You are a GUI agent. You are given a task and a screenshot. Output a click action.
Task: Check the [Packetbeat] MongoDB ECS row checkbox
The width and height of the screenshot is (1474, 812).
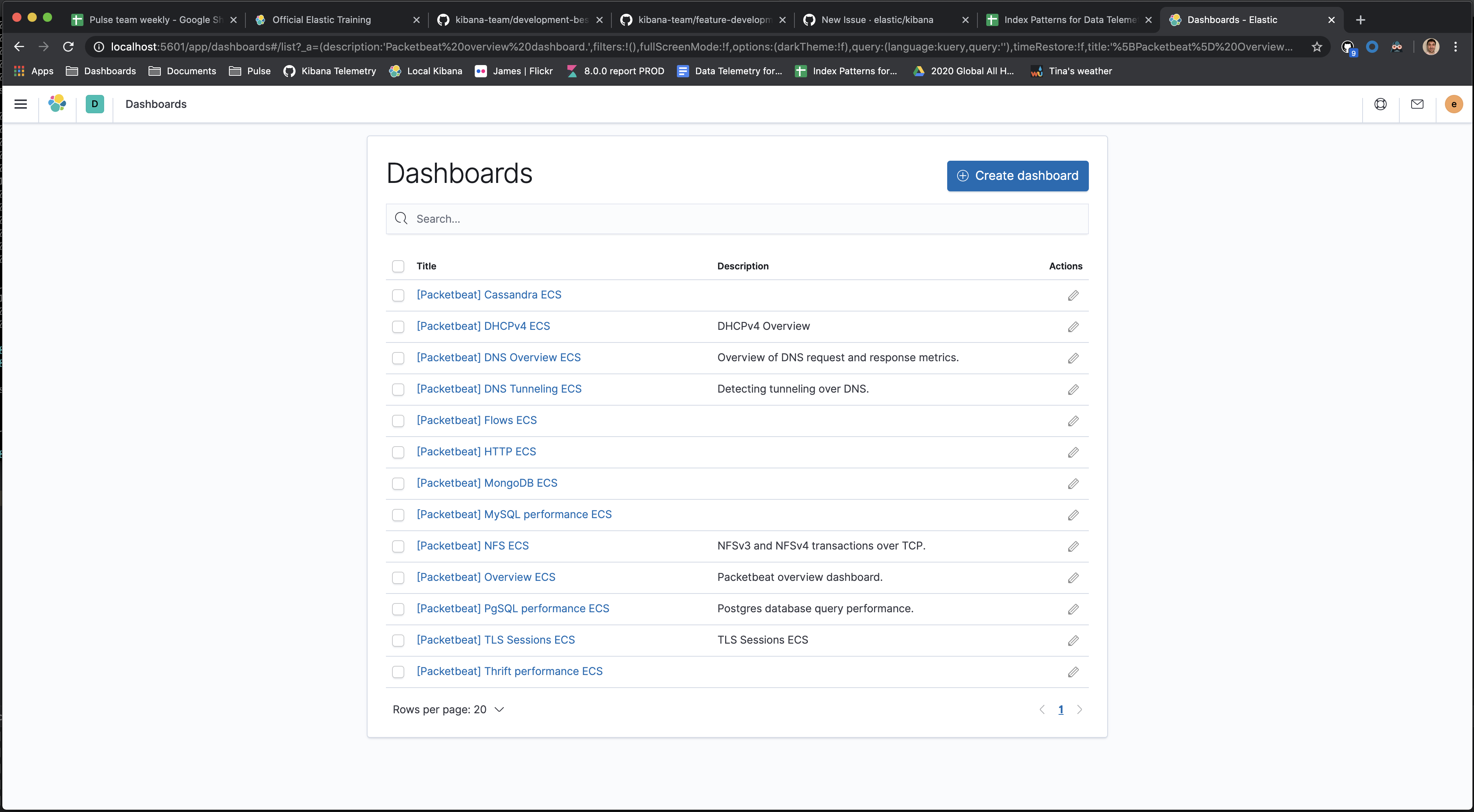tap(398, 484)
